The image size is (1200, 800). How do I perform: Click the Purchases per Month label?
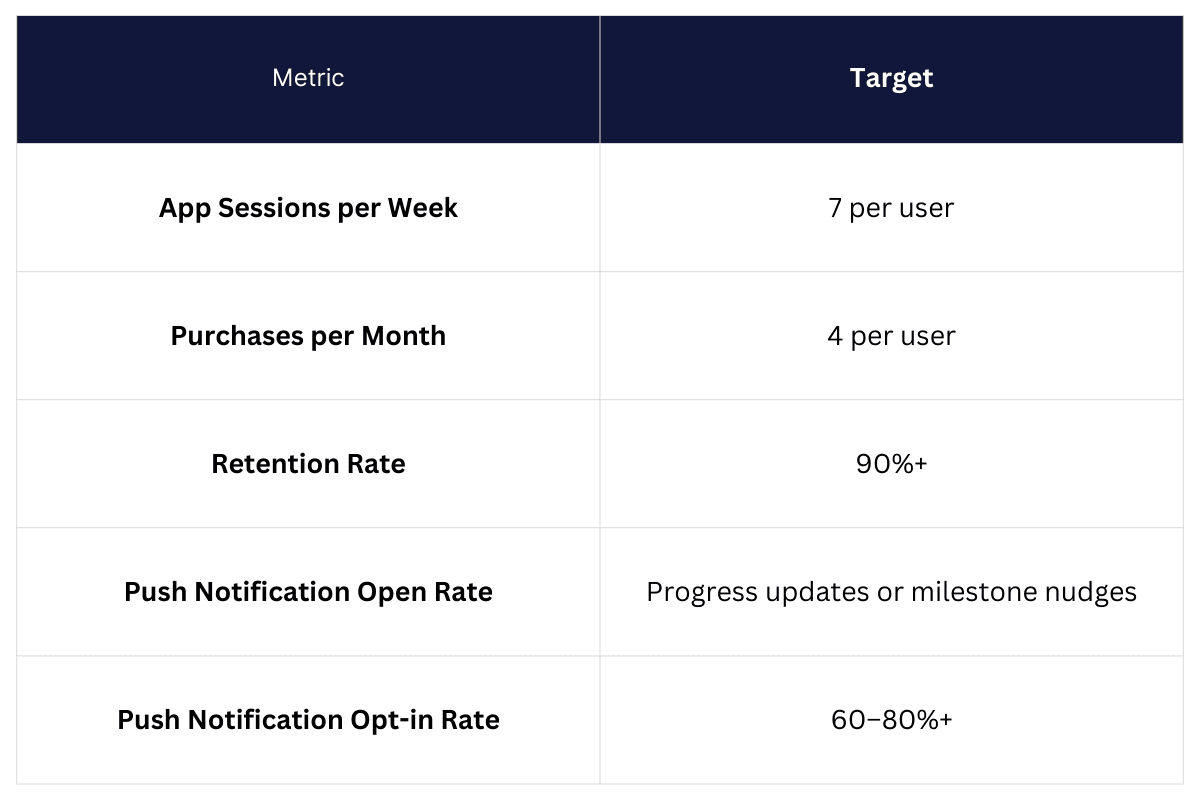(x=308, y=336)
